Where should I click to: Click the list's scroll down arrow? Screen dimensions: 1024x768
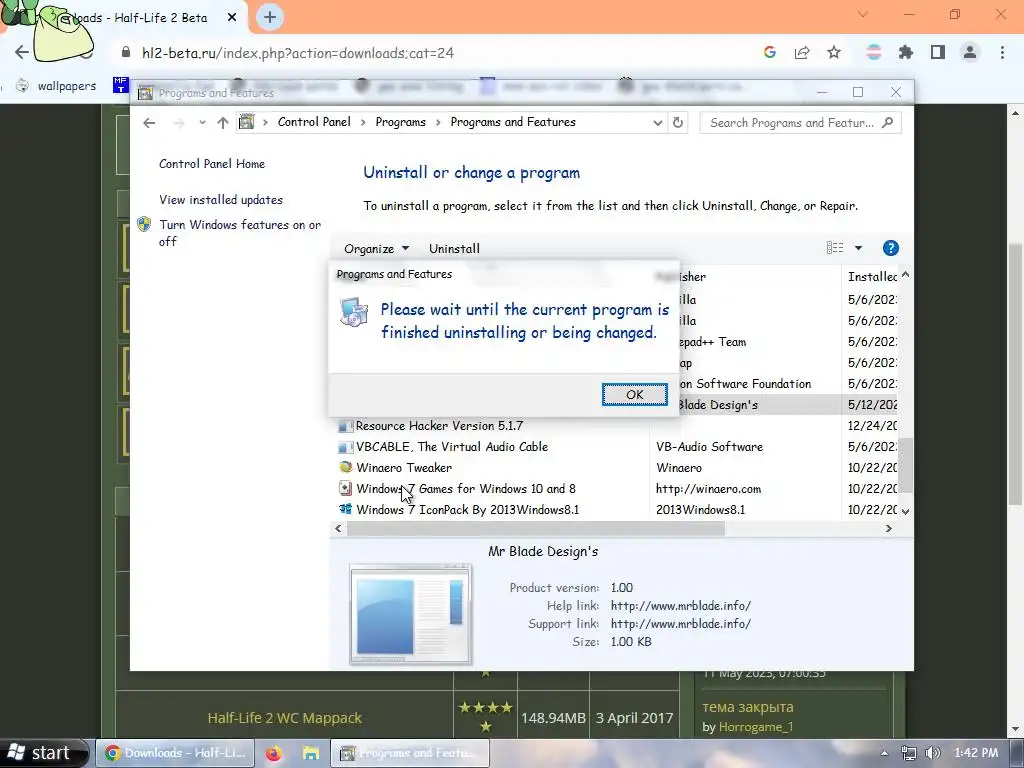(905, 511)
